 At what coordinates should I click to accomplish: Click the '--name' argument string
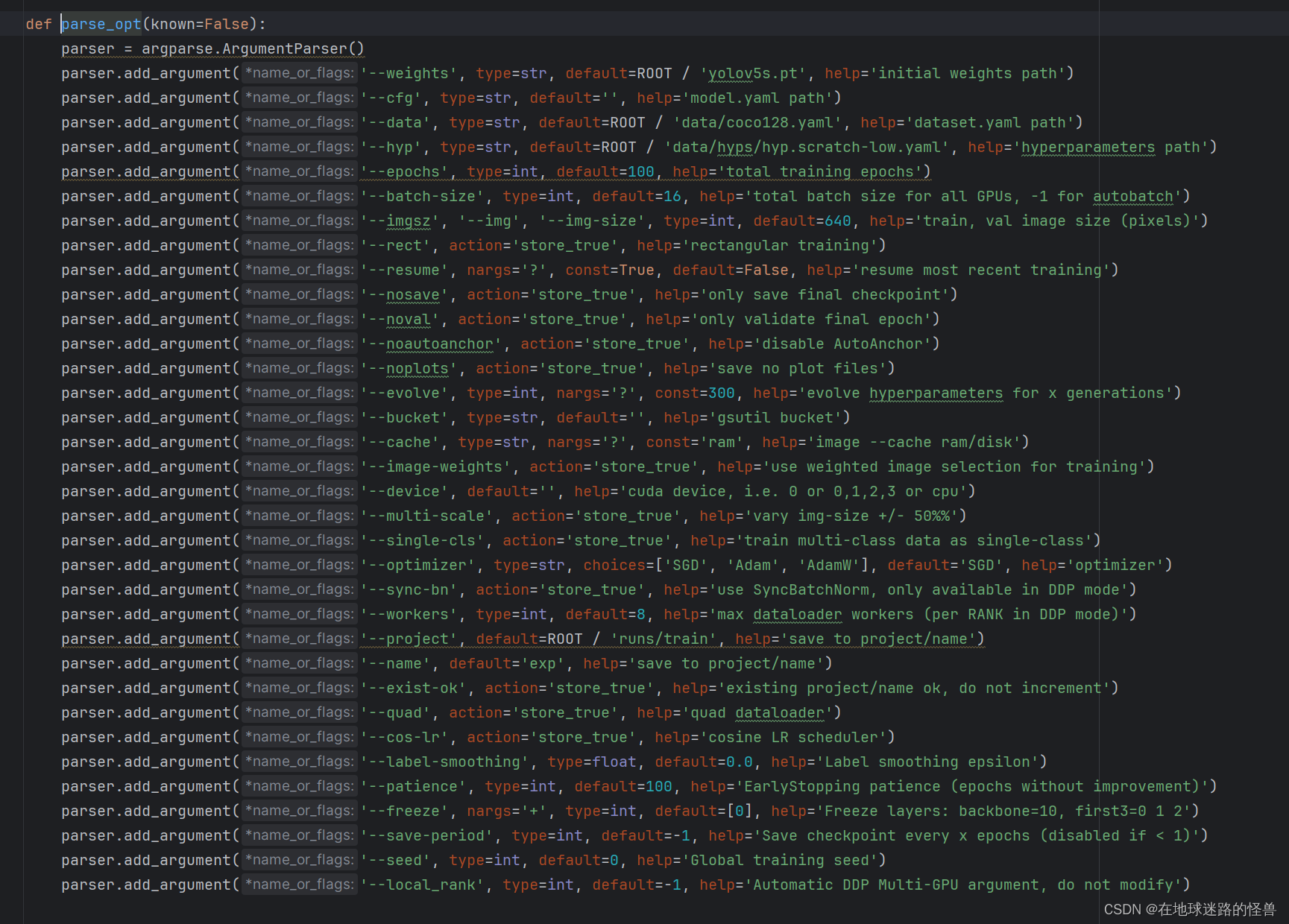[396, 663]
